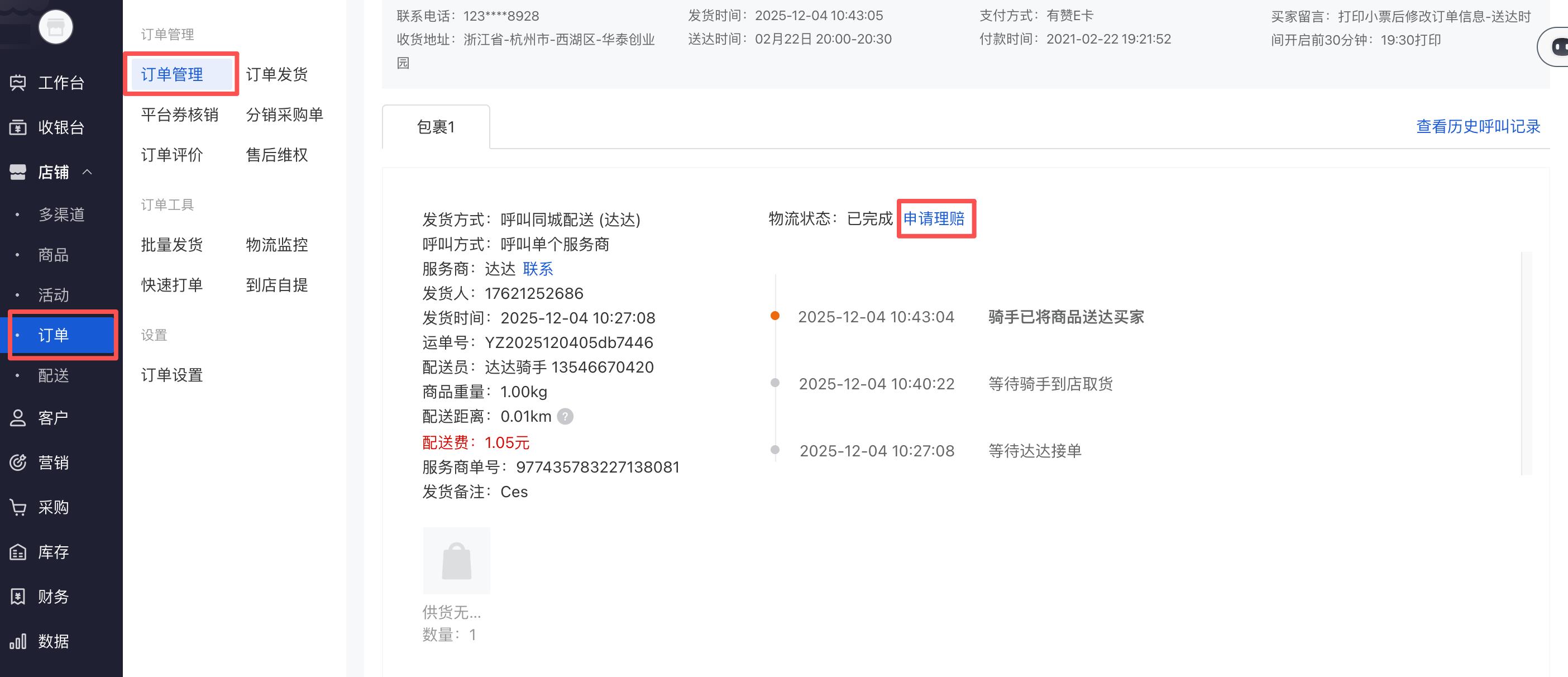Open 订单发货 in the submenu
1568x677 pixels.
coord(277,74)
